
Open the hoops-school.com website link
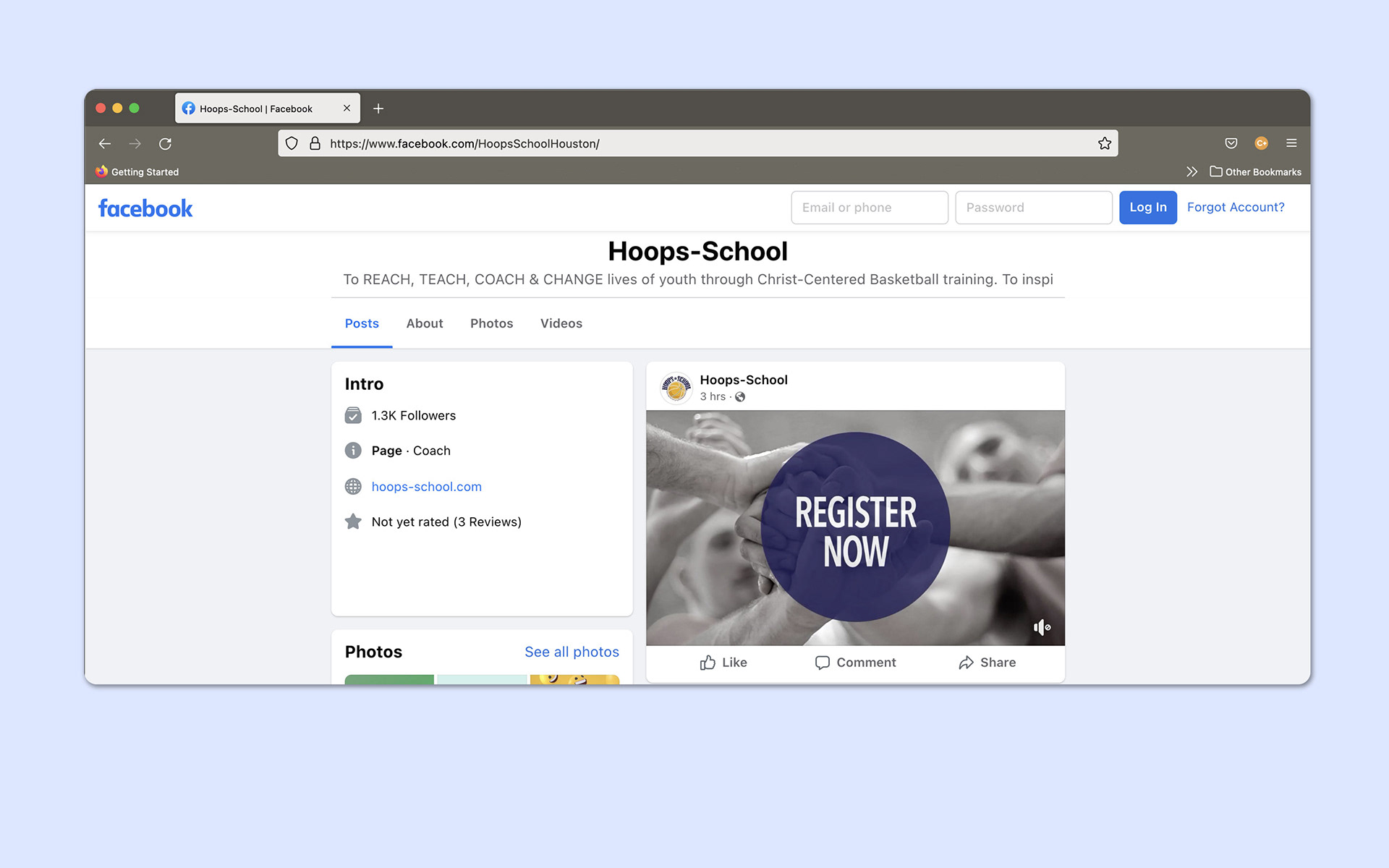(x=426, y=487)
